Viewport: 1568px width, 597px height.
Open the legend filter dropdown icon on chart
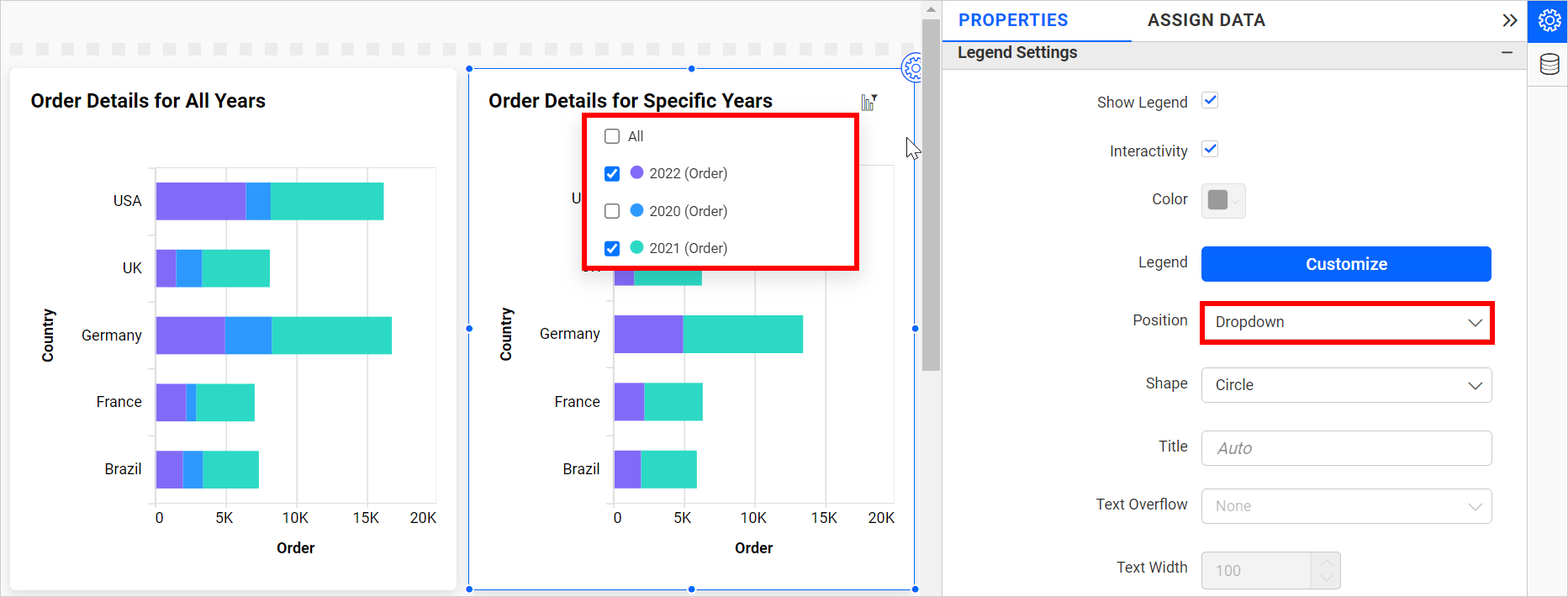[x=868, y=103]
